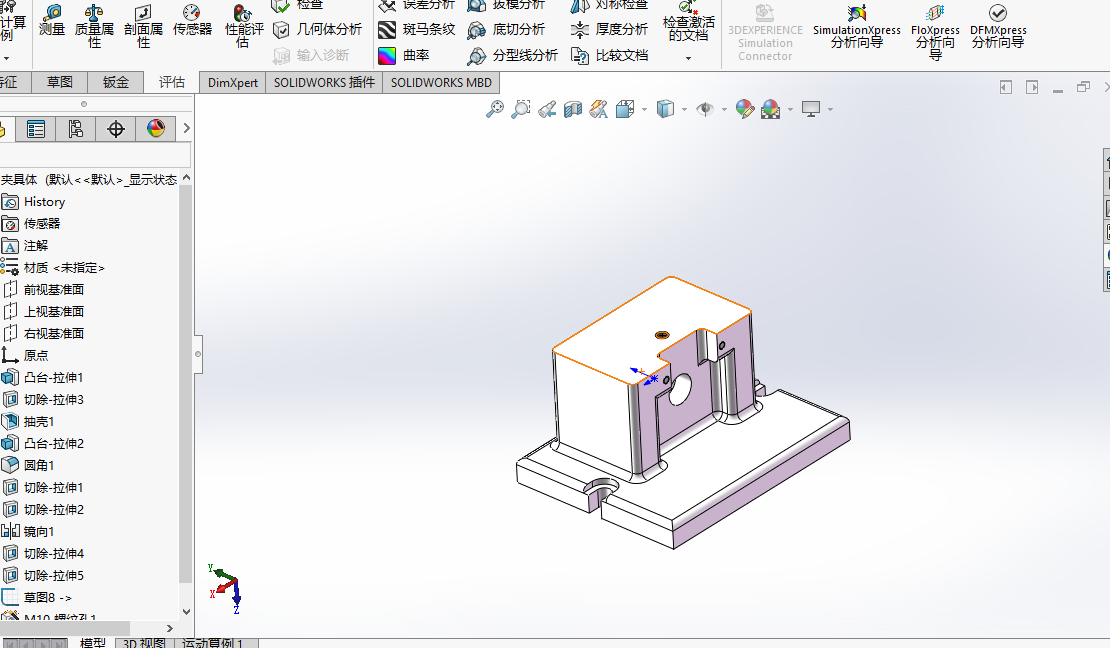Open Compare Documents (比较文档)
The width and height of the screenshot is (1110, 648).
point(609,55)
